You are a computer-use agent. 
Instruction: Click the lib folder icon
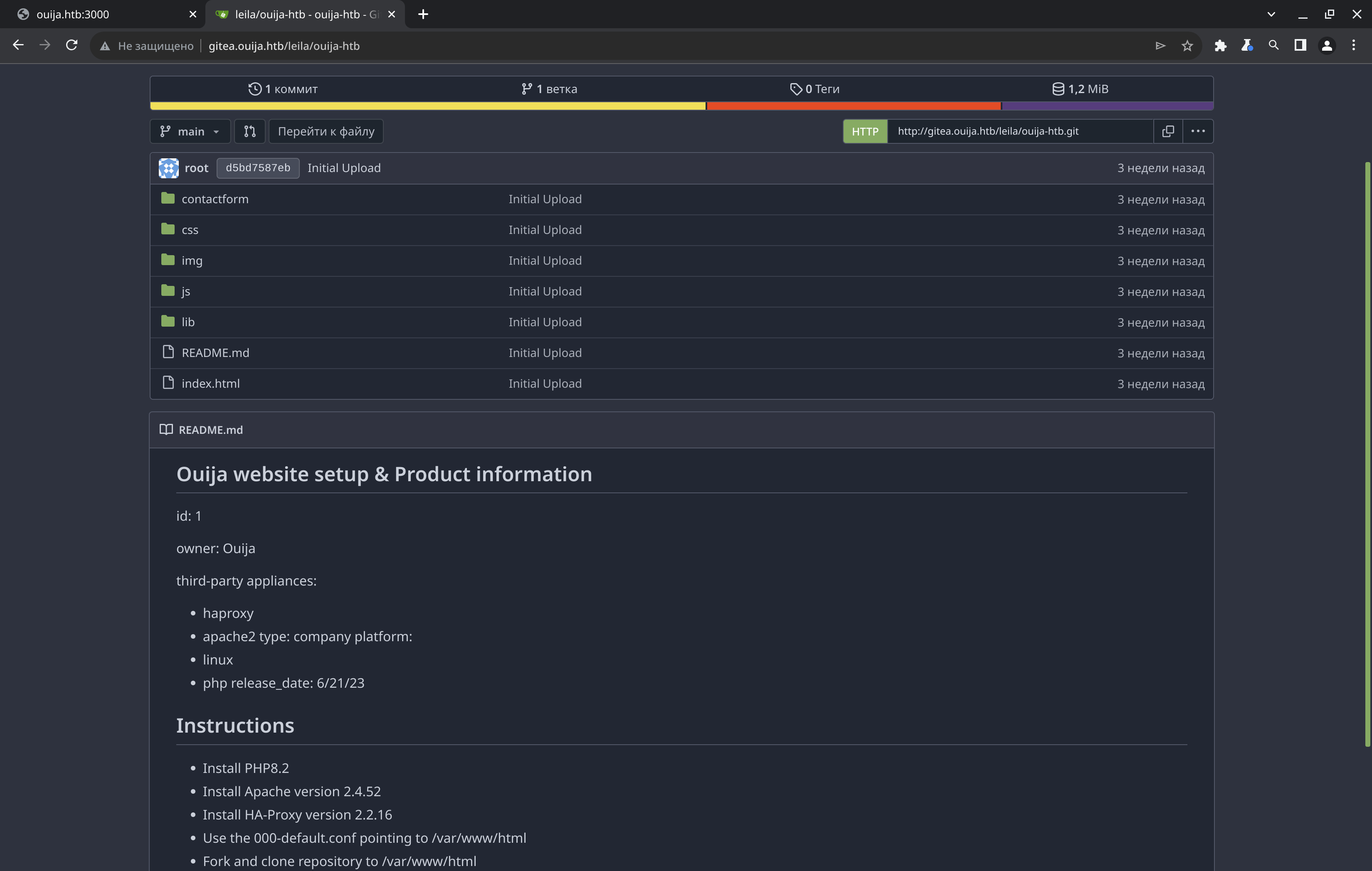[x=168, y=321]
